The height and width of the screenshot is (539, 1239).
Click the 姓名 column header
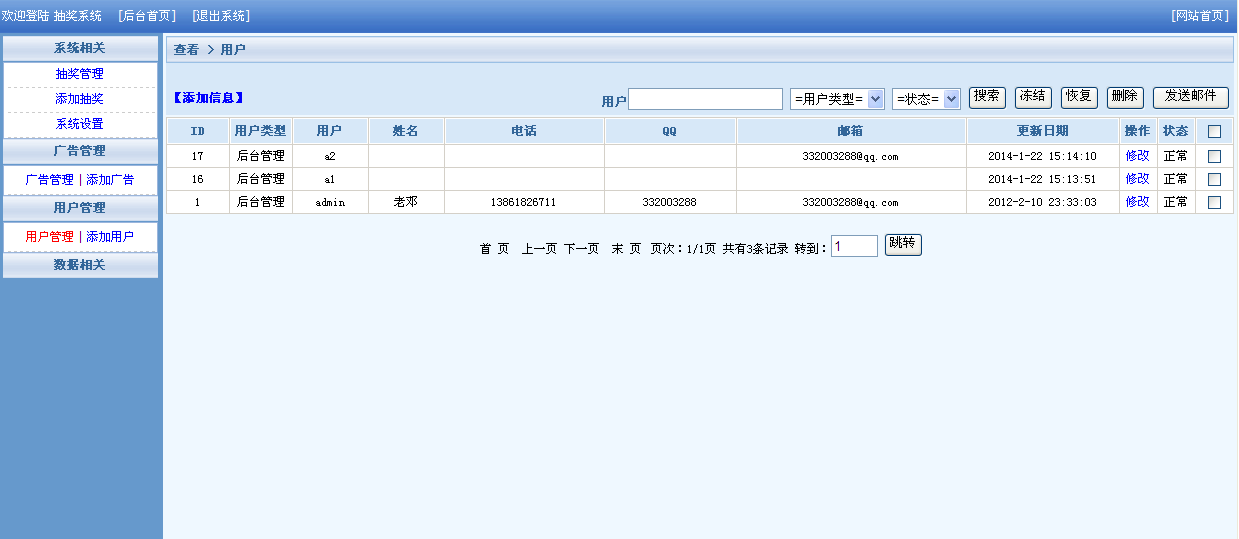406,131
